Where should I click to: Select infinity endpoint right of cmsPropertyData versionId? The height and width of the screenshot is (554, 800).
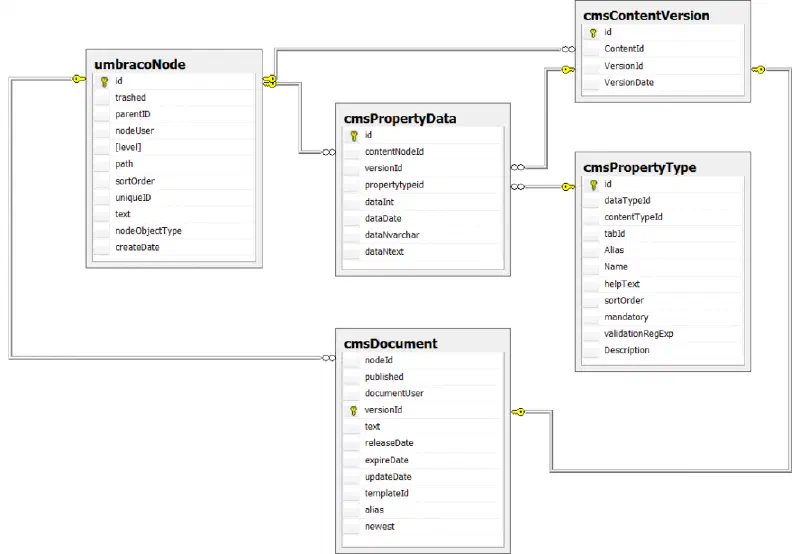click(518, 167)
